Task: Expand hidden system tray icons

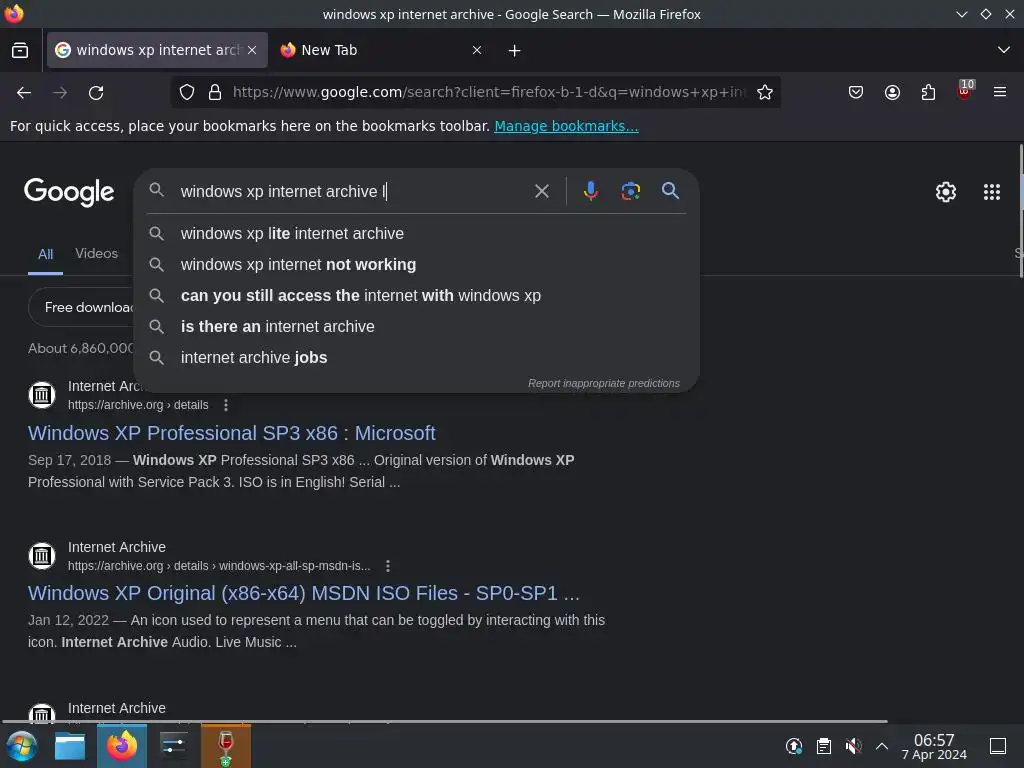Action: tap(882, 746)
